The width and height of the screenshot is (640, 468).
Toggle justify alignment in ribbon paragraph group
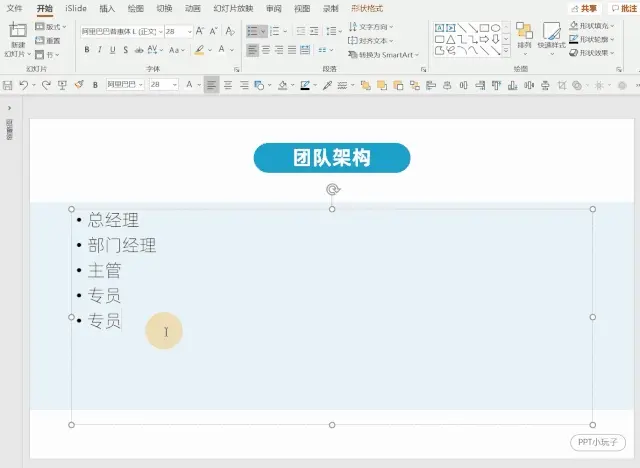[x=292, y=50]
